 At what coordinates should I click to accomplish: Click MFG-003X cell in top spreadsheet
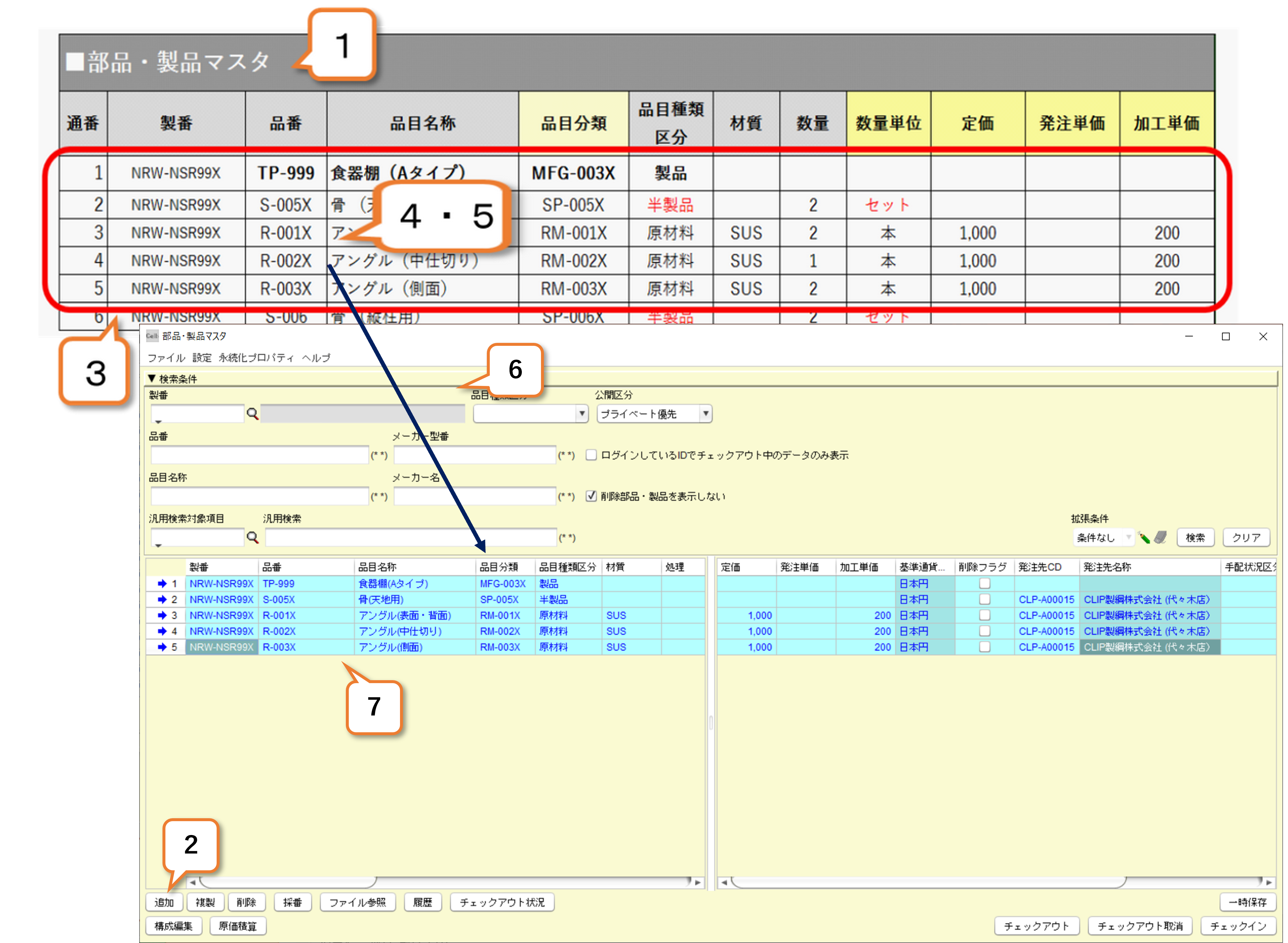coord(573,173)
